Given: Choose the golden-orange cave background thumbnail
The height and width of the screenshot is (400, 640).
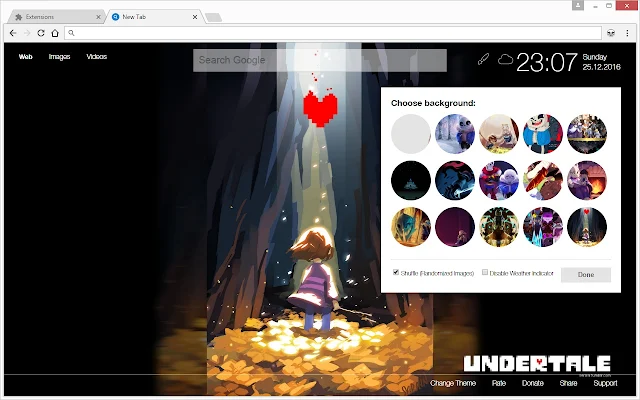Looking at the screenshot, I should click(x=411, y=227).
